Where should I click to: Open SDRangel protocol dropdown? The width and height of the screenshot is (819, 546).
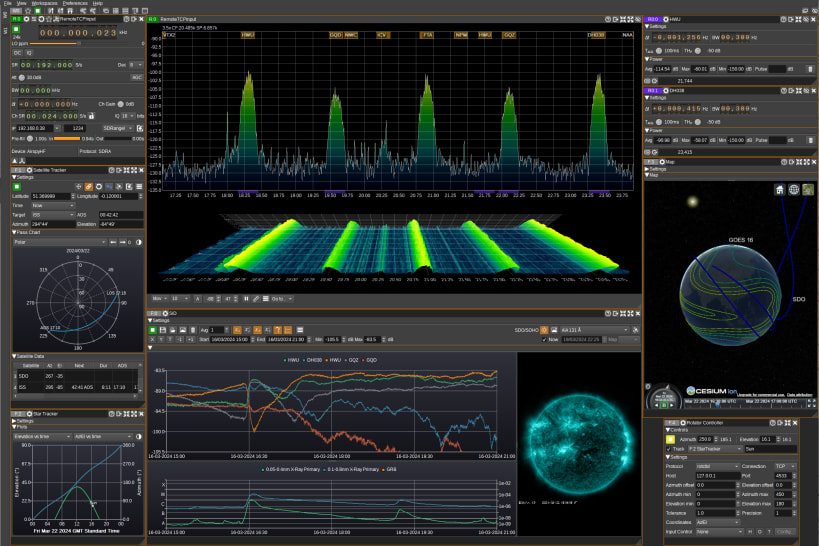point(118,128)
